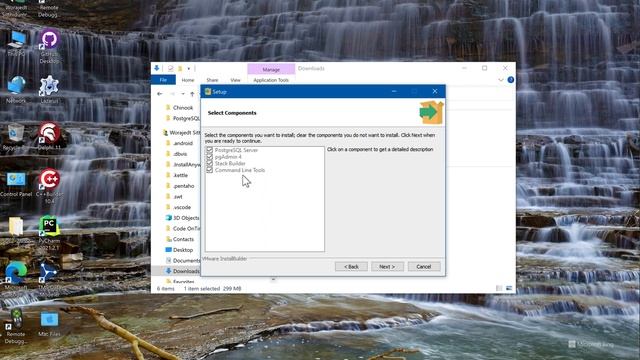Click Explorer back navigation arrow
Image resolution: width=640 pixels, height=360 pixels.
(160, 94)
